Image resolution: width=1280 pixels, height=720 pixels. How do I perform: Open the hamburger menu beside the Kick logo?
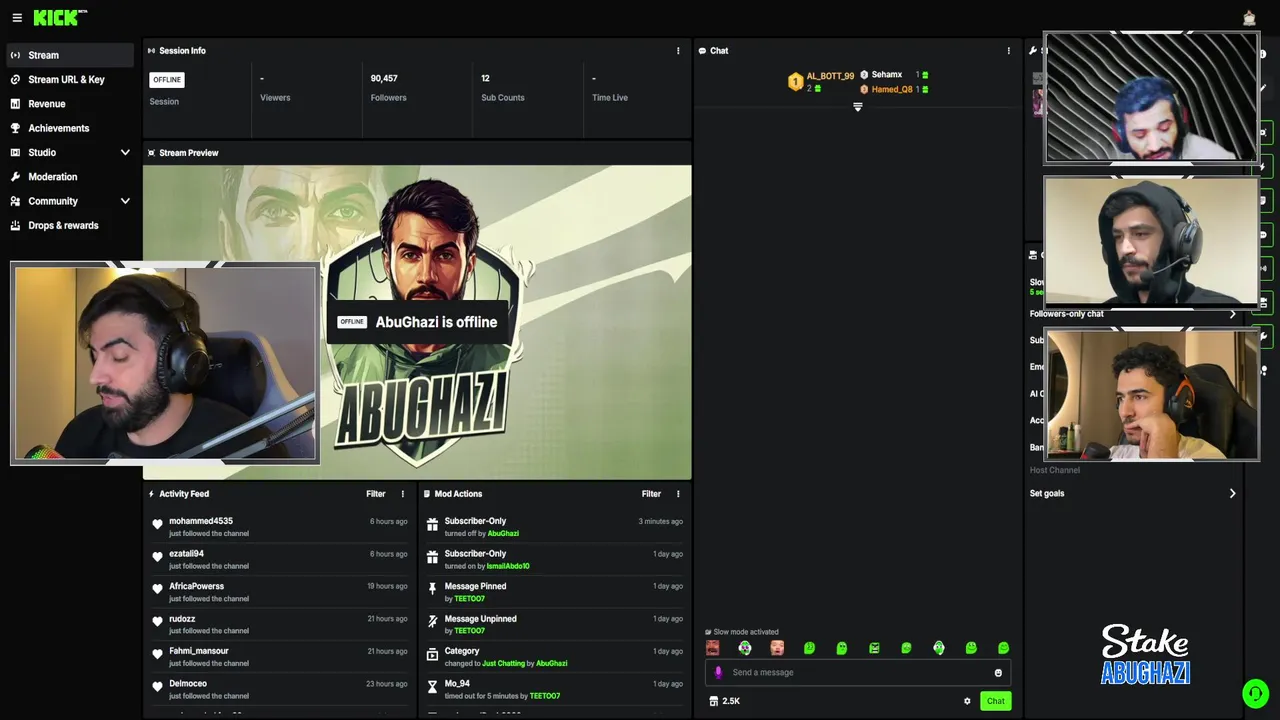(17, 18)
